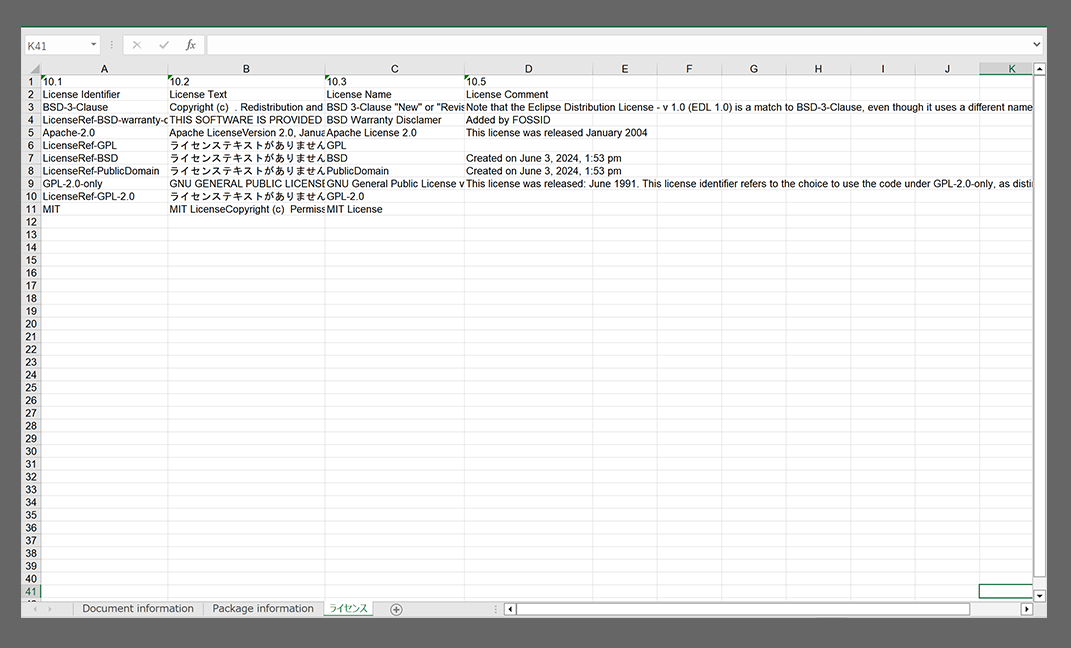Click the LicenseRef-BSD cell
This screenshot has height=648, width=1071.
pyautogui.click(x=104, y=158)
